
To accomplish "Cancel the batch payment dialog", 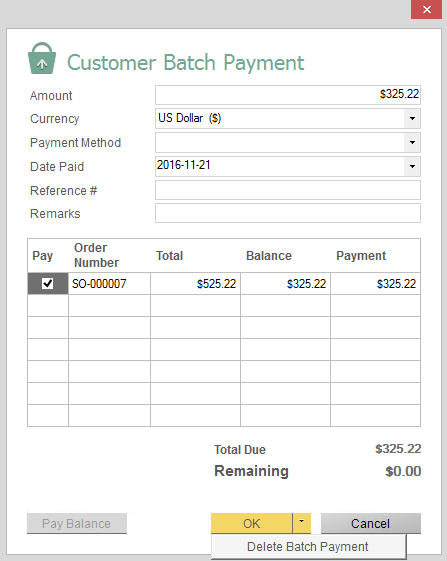I will point(370,523).
